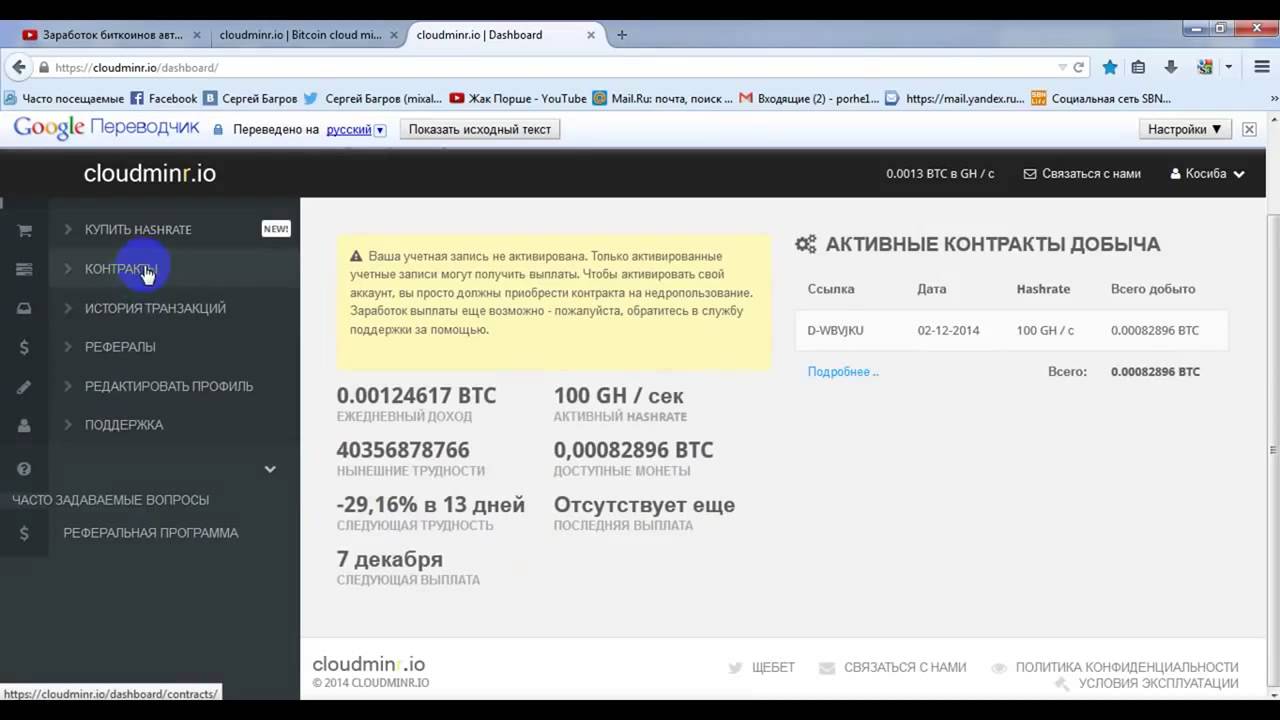
Task: Close the YouTube Заработок биткоинов tab
Action: (x=196, y=34)
